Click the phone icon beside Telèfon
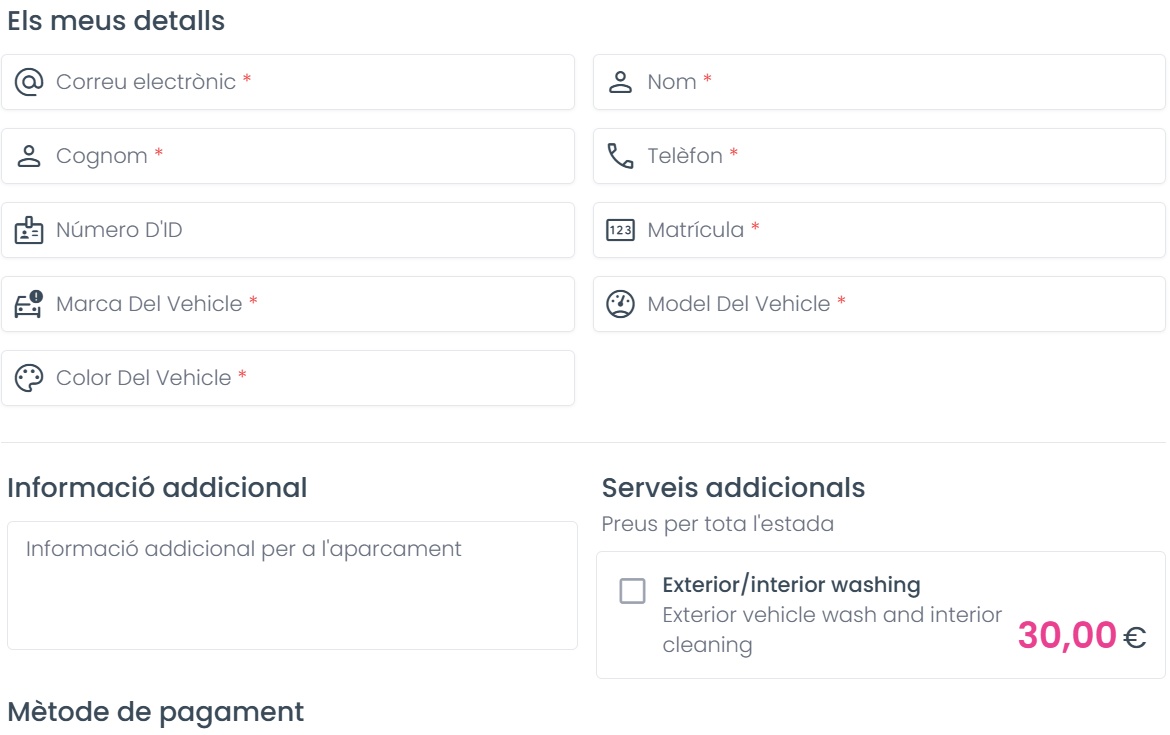This screenshot has width=1170, height=735. click(621, 156)
